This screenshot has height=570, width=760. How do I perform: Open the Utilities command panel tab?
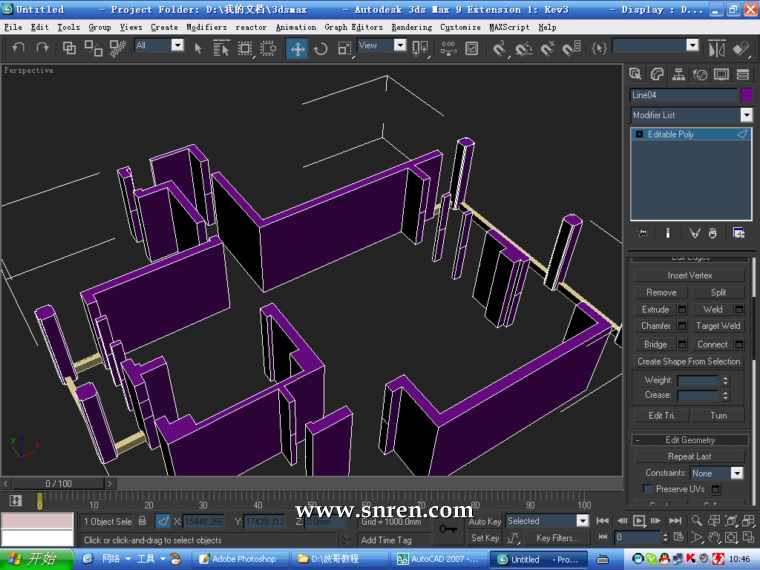click(x=743, y=74)
